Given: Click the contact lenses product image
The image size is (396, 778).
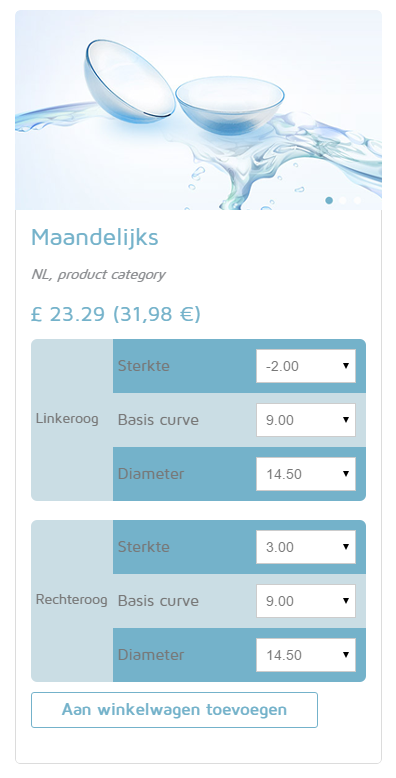Looking at the screenshot, I should point(198,110).
